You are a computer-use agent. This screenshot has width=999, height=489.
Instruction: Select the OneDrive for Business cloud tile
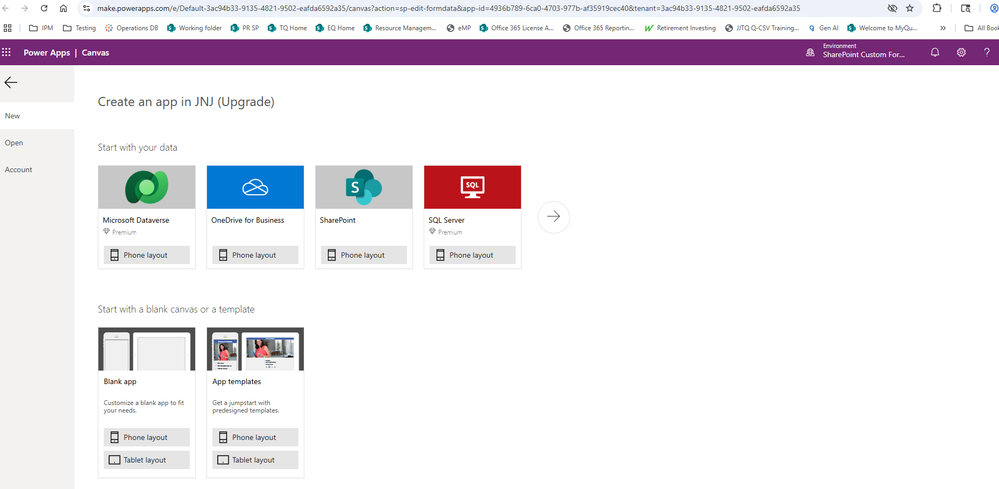coord(255,187)
